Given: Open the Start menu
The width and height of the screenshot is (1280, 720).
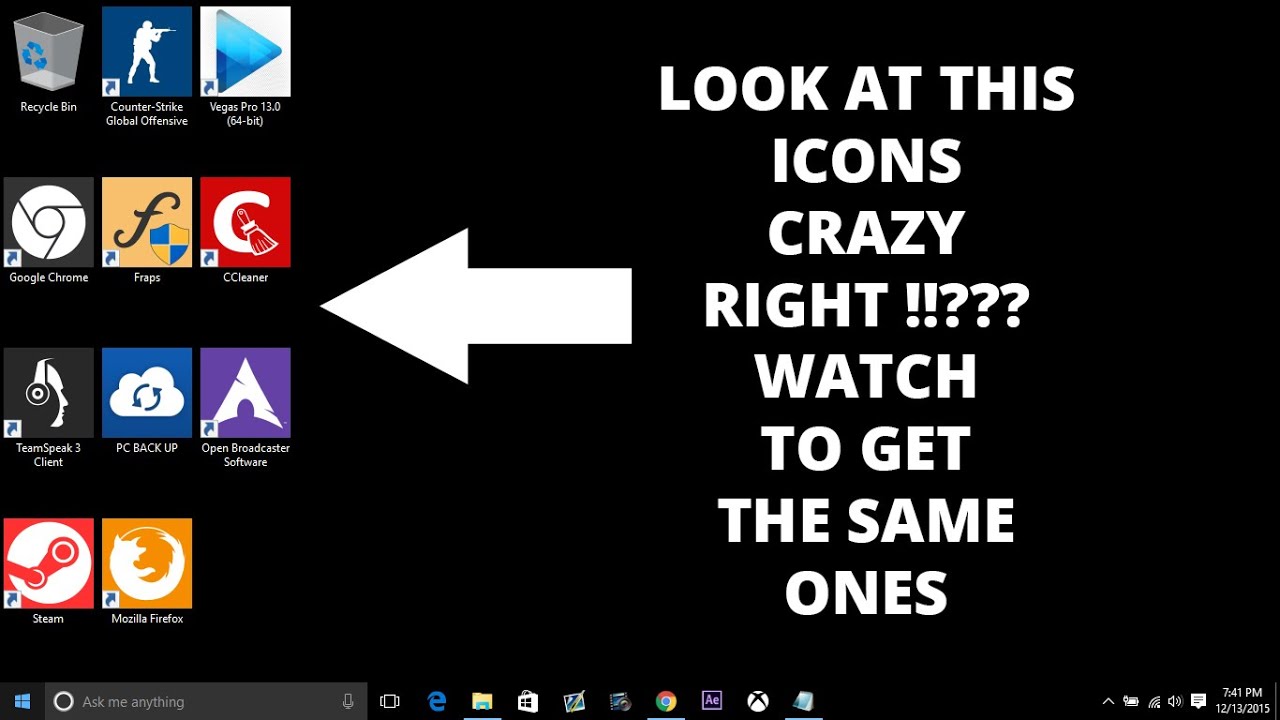Looking at the screenshot, I should pos(21,701).
